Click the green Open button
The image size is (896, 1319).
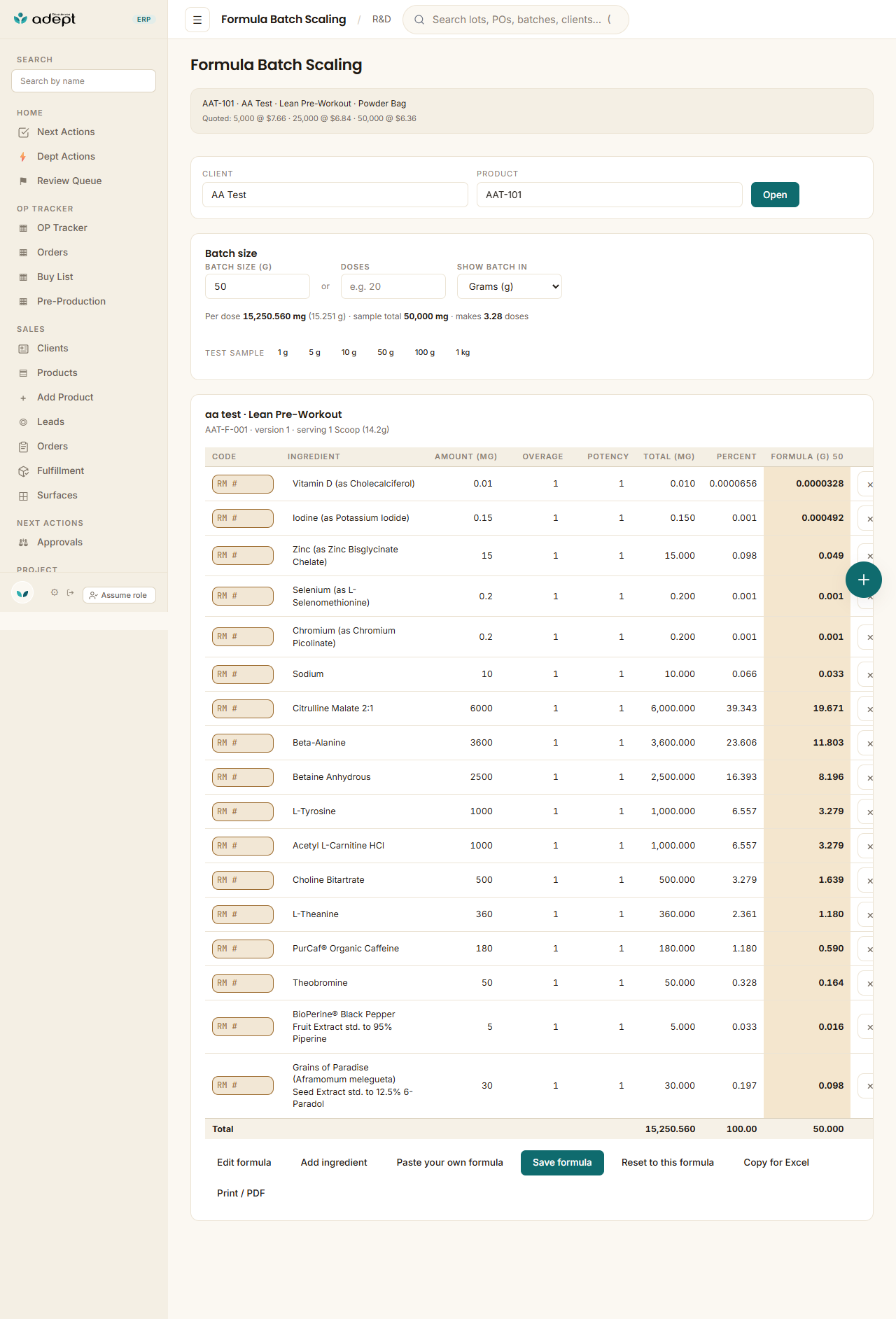tap(775, 195)
